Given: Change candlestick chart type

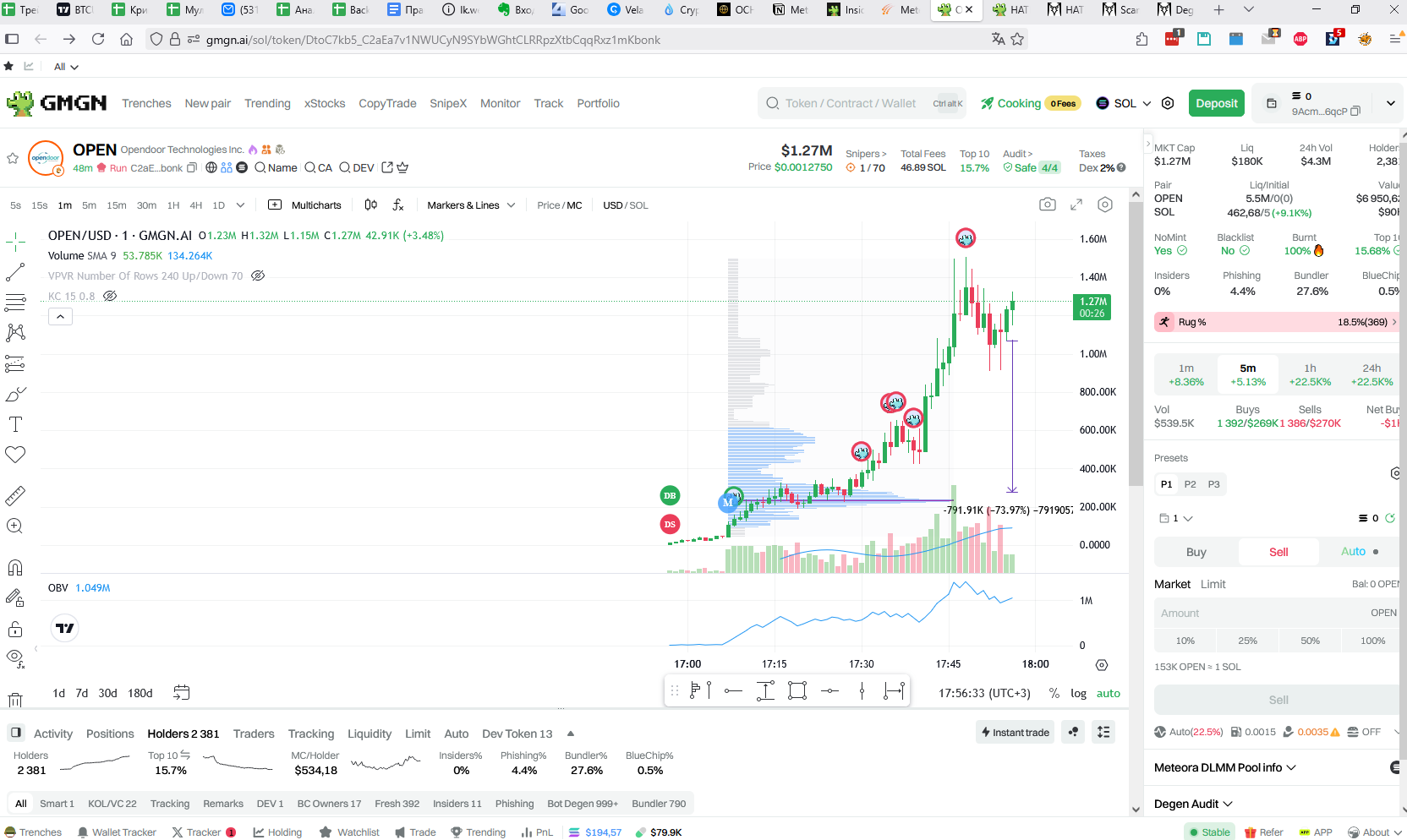Looking at the screenshot, I should tap(371, 205).
